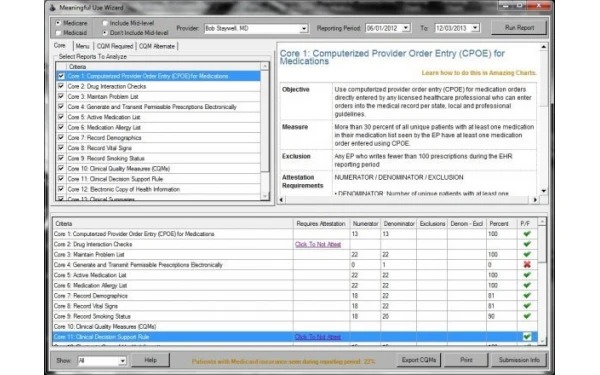Choose the Include Mid-level option
This screenshot has width=600, height=375.
pos(105,23)
